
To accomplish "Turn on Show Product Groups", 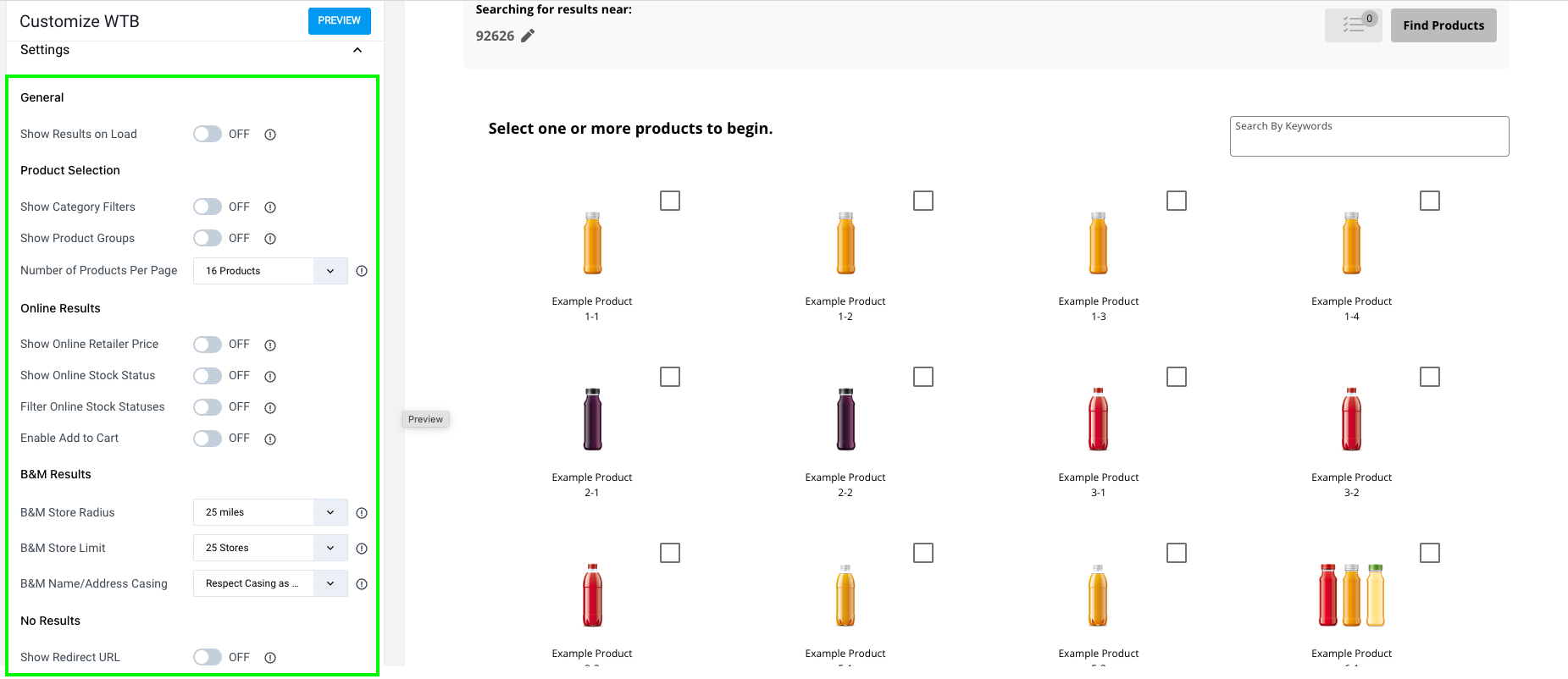I will [208, 238].
